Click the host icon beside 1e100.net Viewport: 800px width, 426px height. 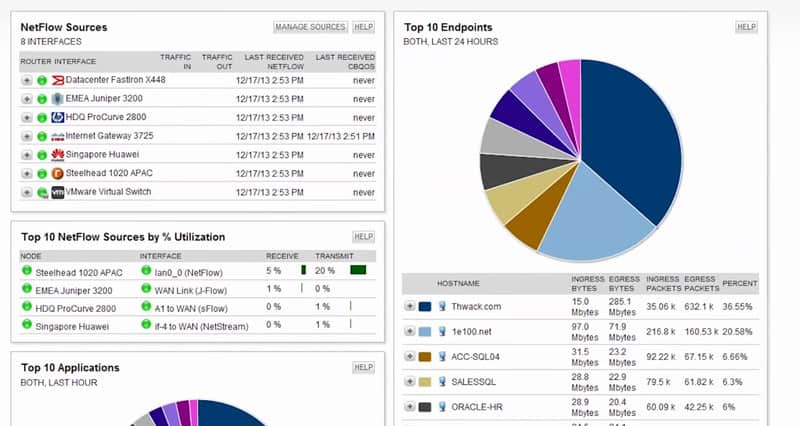[x=442, y=331]
